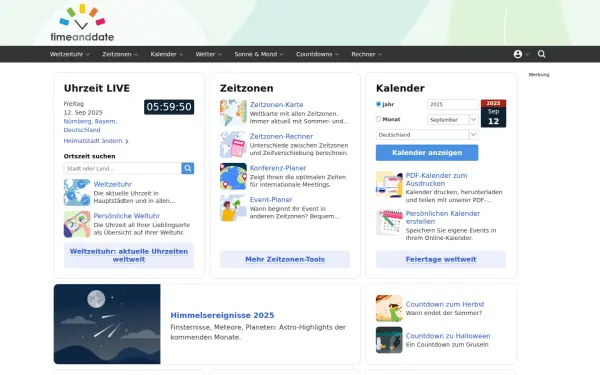The width and height of the screenshot is (600, 375).
Task: Open the Persönliche Weltuhr icon
Action: (77, 224)
